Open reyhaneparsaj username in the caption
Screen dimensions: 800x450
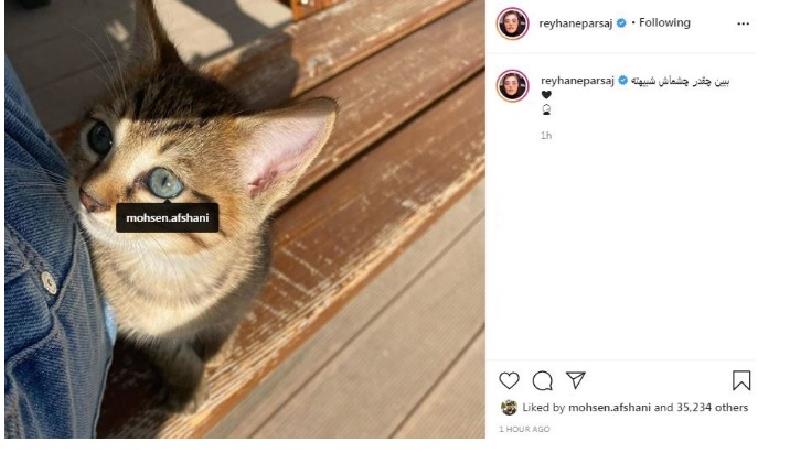577,80
